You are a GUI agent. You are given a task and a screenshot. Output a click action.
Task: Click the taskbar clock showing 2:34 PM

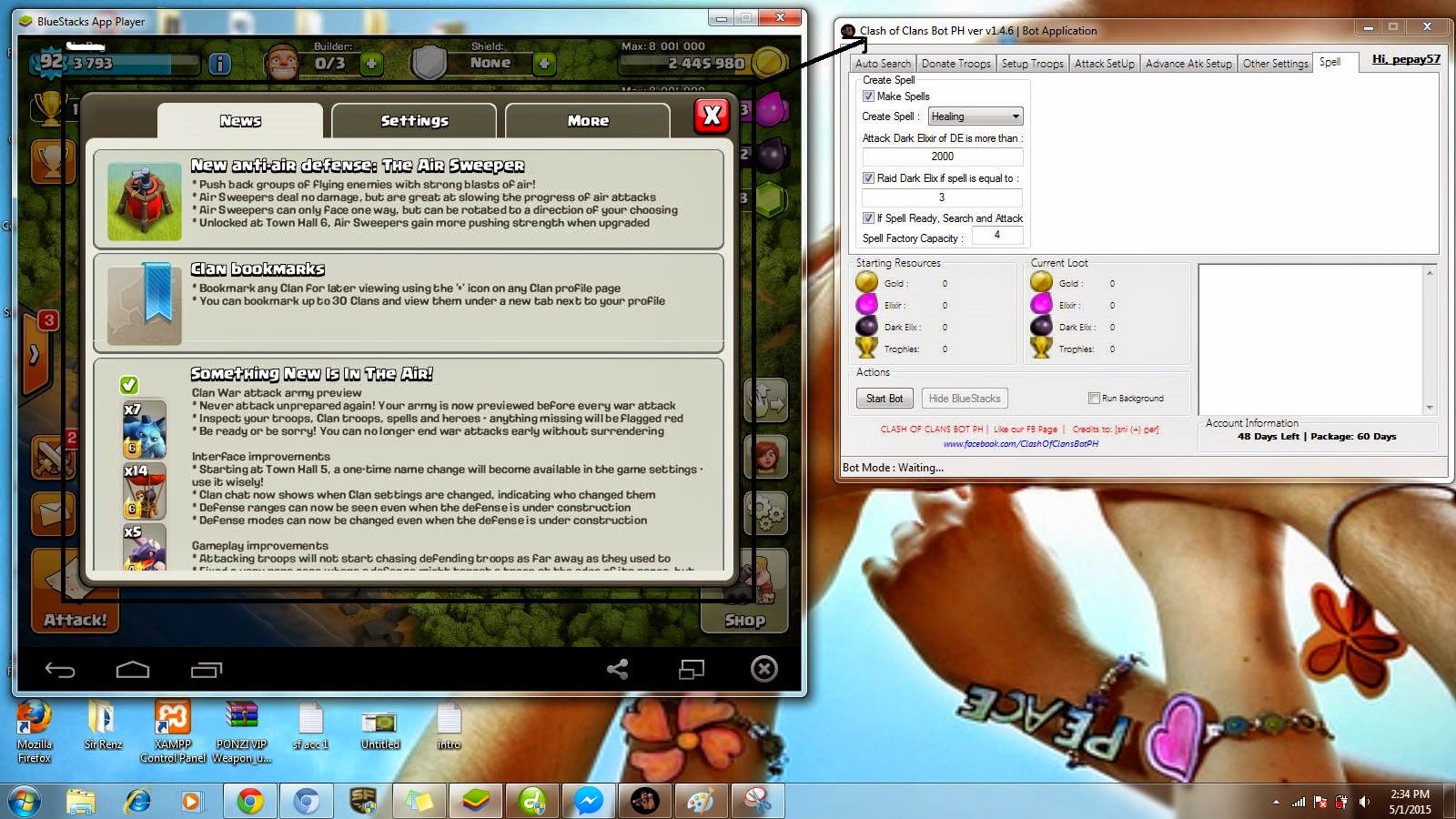click(1410, 802)
